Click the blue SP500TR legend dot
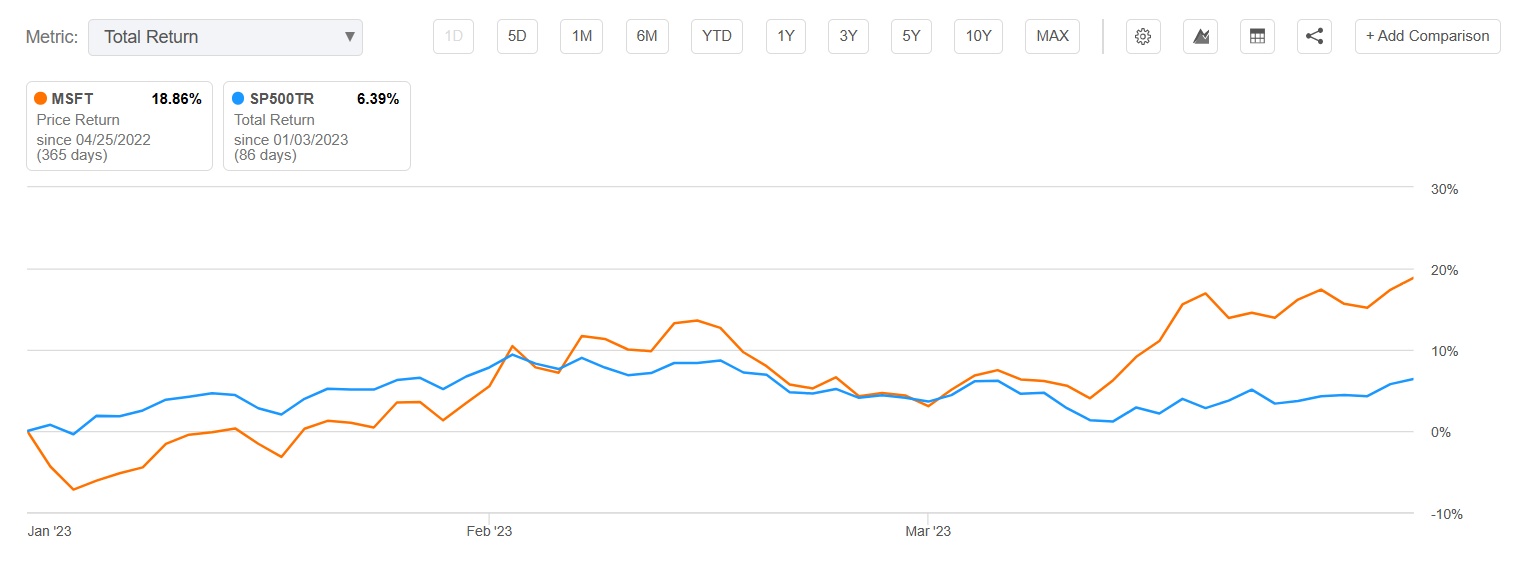The image size is (1521, 567). pos(238,99)
